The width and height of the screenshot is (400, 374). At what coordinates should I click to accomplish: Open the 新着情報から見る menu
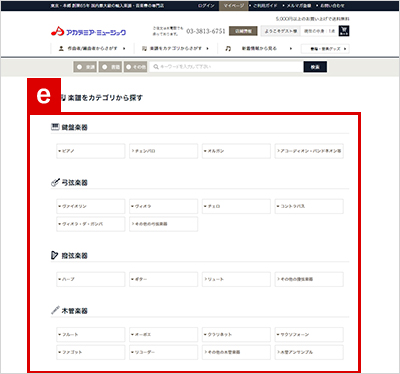259,49
